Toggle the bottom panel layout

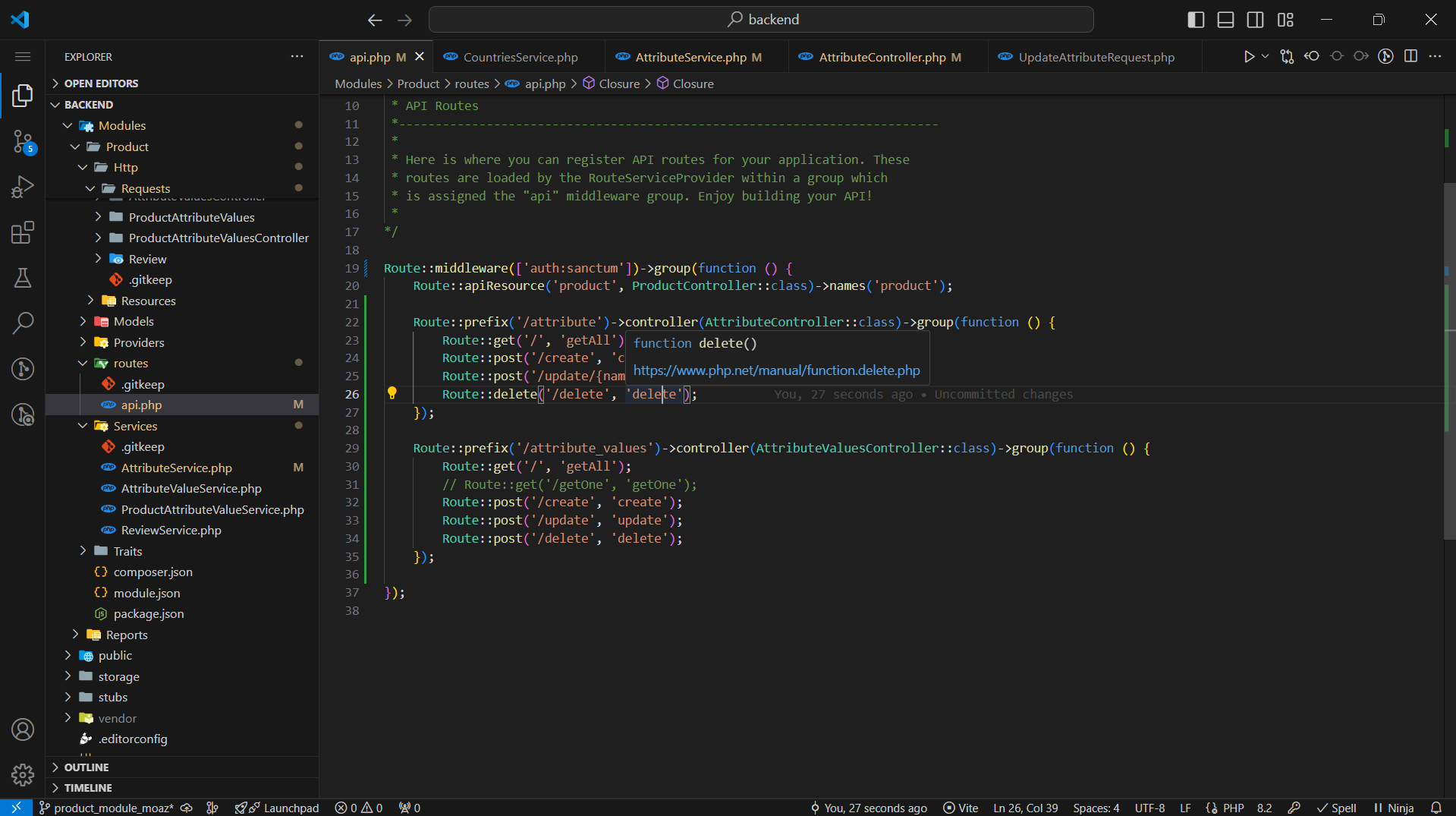click(x=1225, y=20)
